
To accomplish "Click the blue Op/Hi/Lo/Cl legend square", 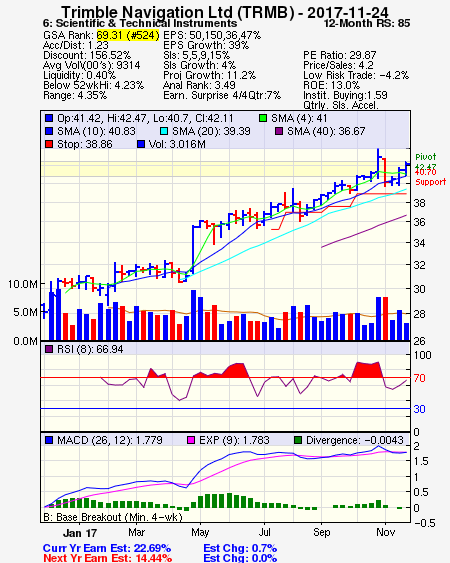I will [x=49, y=118].
